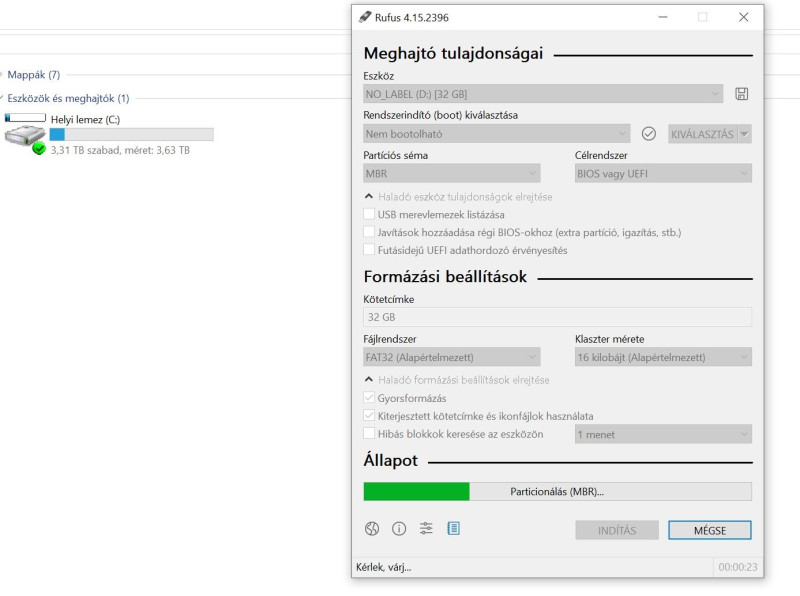The image size is (800, 596).
Task: Click the checkmark hash icon beside boot selection
Action: [x=648, y=134]
